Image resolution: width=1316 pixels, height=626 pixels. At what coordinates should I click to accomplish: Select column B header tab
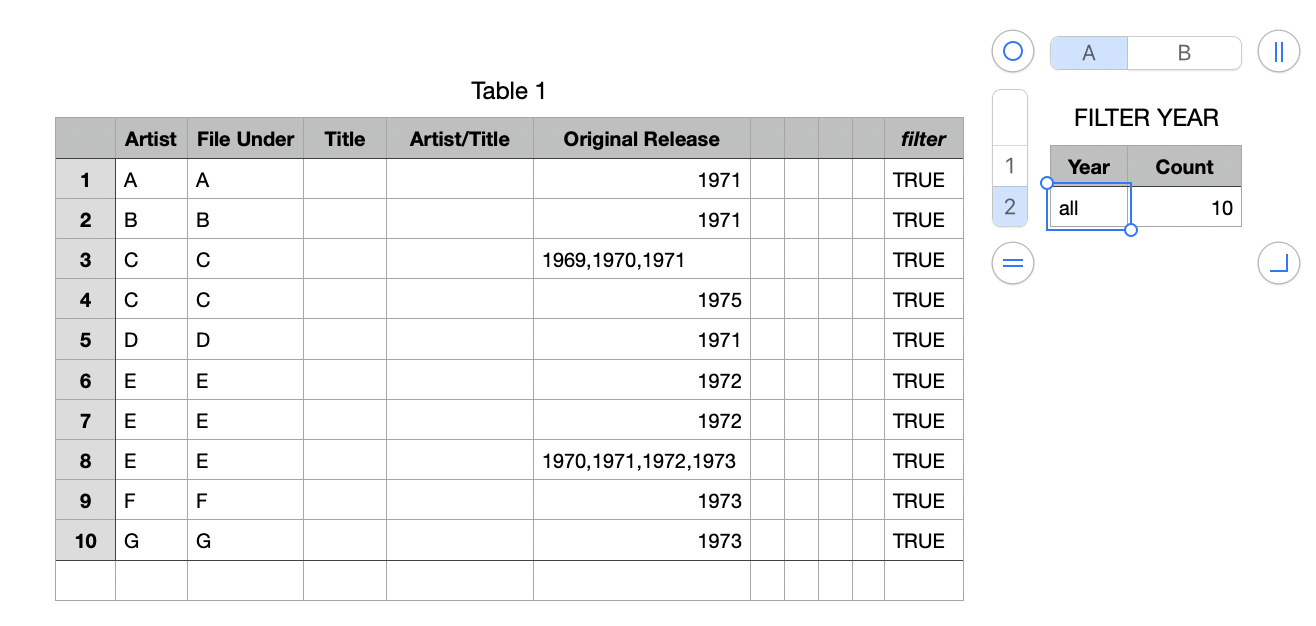(1184, 53)
